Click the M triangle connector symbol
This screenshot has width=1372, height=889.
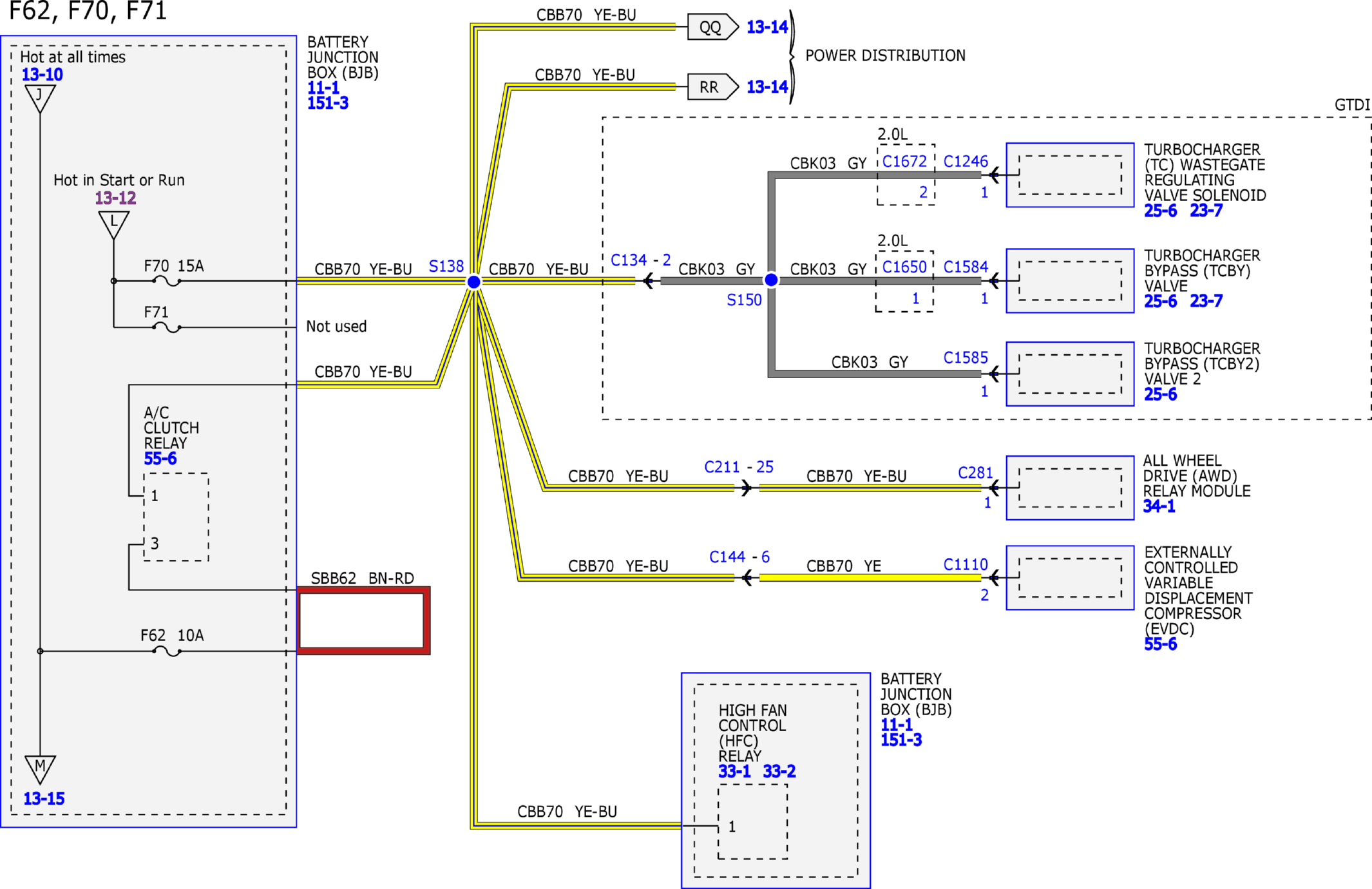click(40, 769)
